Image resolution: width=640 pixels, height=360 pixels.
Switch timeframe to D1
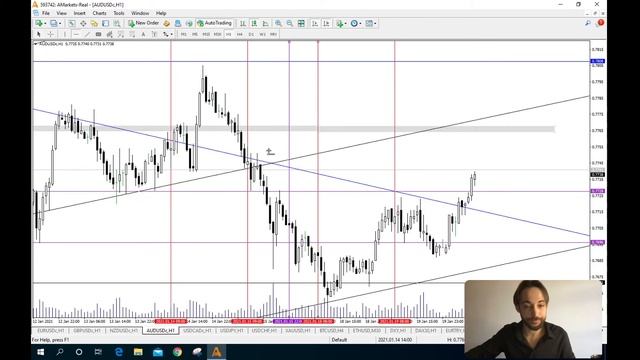[251, 34]
